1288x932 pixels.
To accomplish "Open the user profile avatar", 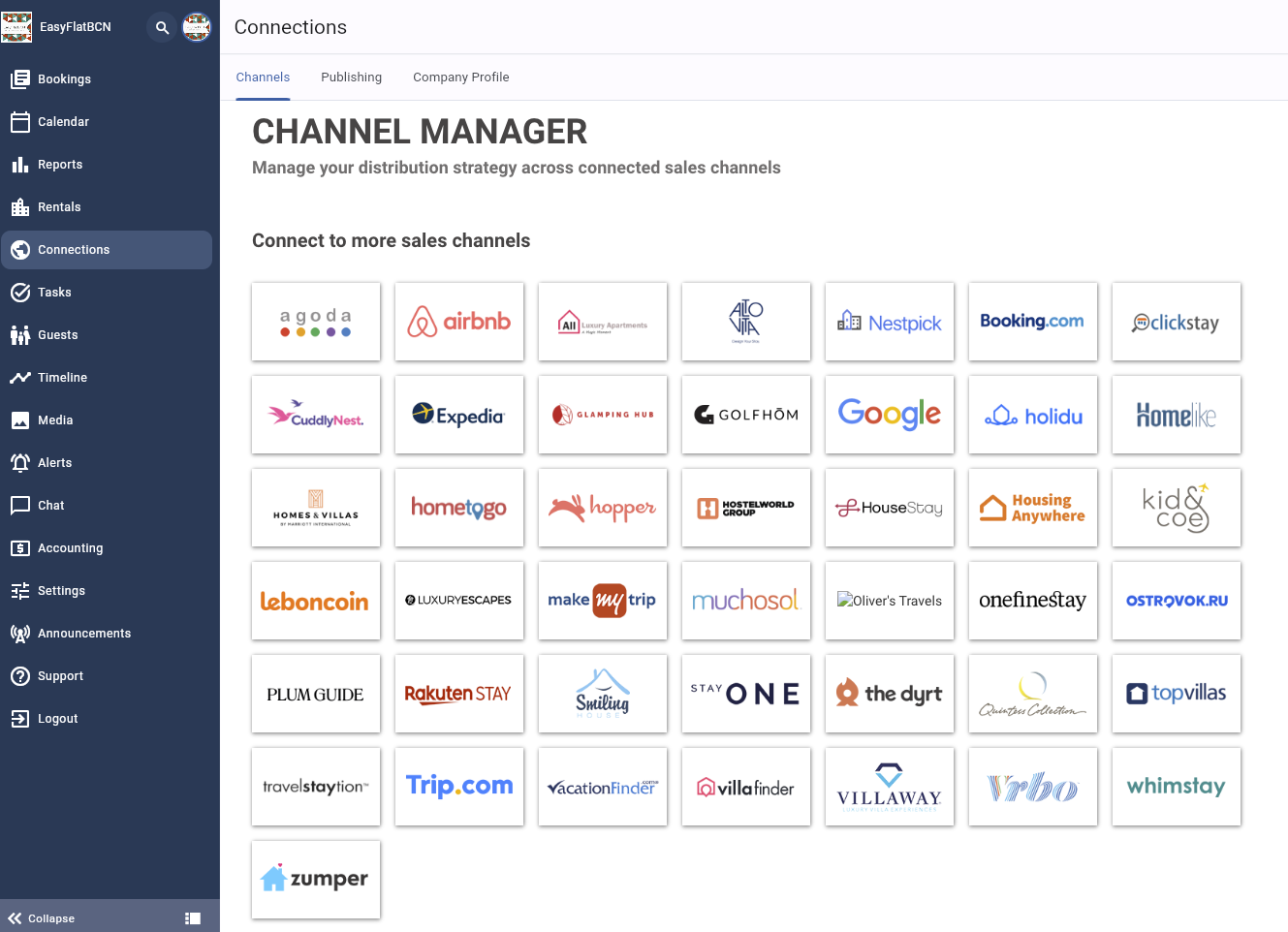I will pyautogui.click(x=197, y=27).
